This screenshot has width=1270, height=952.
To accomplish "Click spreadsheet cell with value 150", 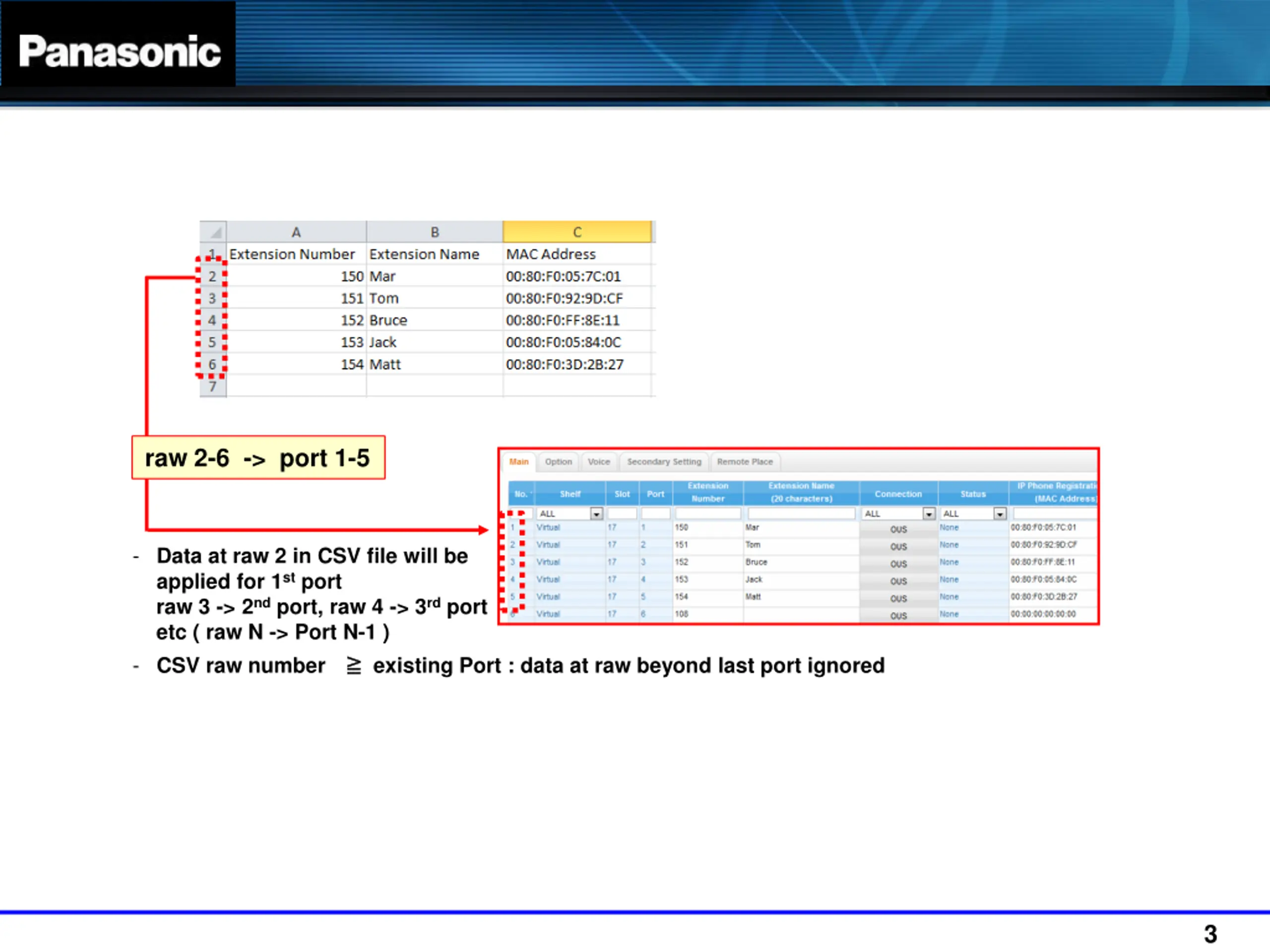I will coord(296,277).
